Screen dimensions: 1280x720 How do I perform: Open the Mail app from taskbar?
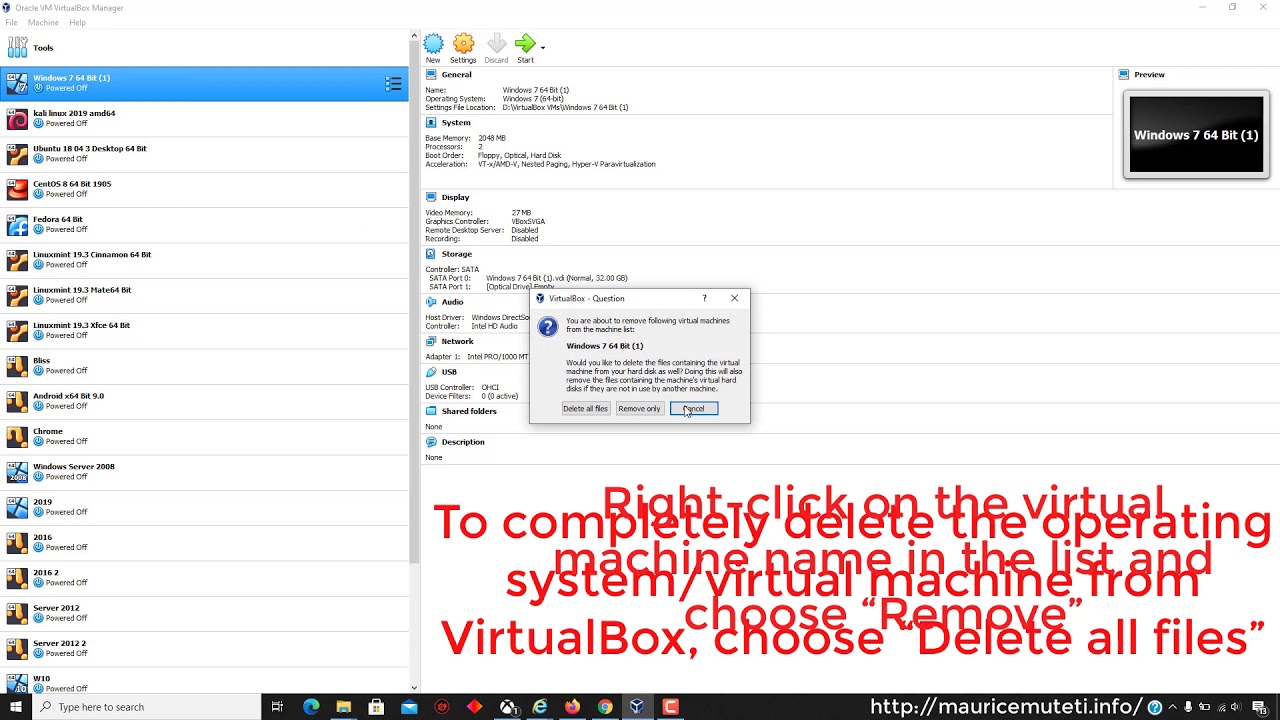(409, 707)
